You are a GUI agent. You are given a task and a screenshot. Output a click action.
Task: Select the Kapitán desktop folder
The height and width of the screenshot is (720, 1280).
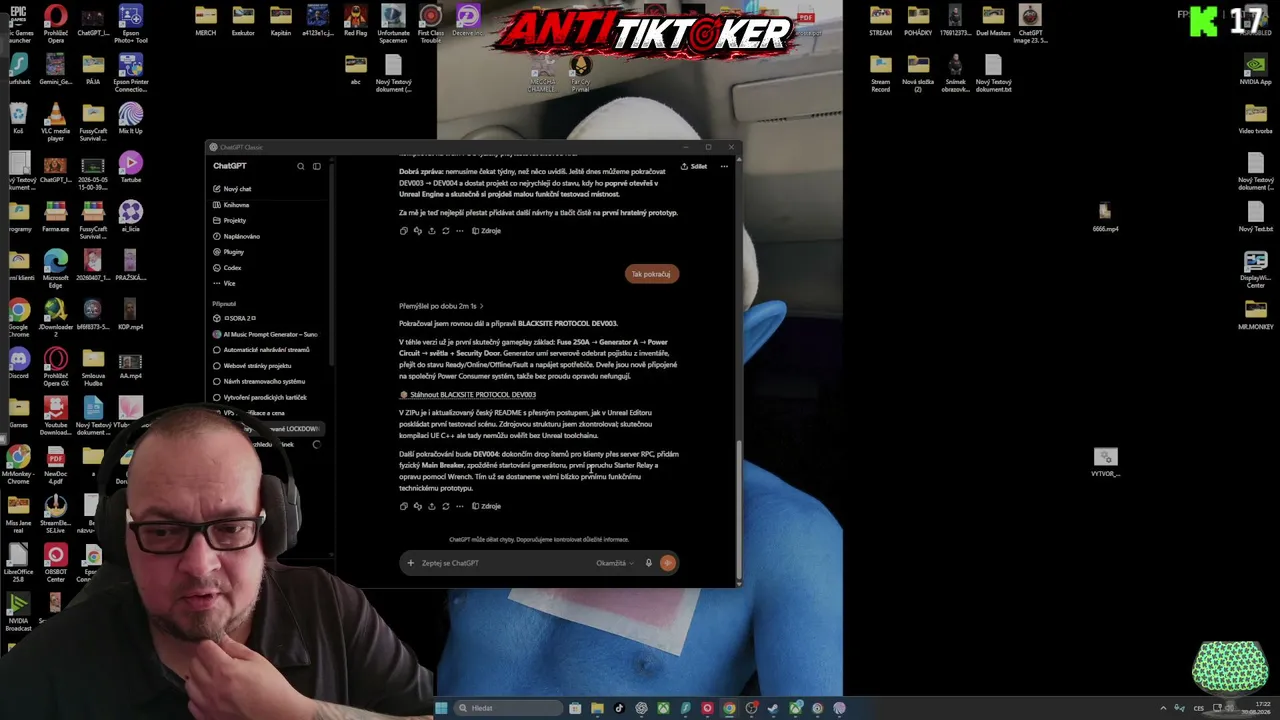click(x=281, y=21)
